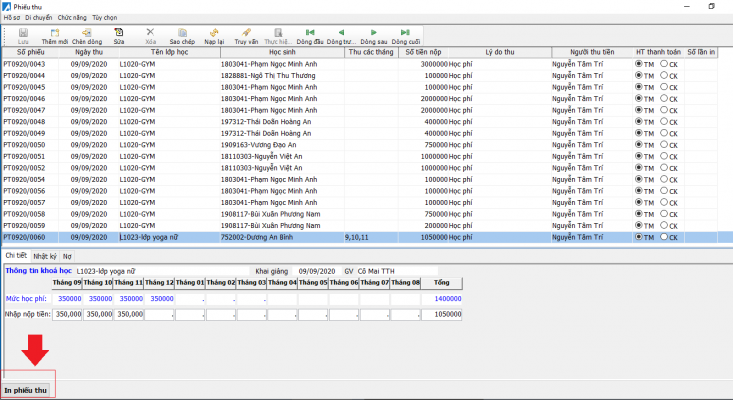
Task: Click the Chèn dòng (insert row) icon
Action: pos(86,33)
